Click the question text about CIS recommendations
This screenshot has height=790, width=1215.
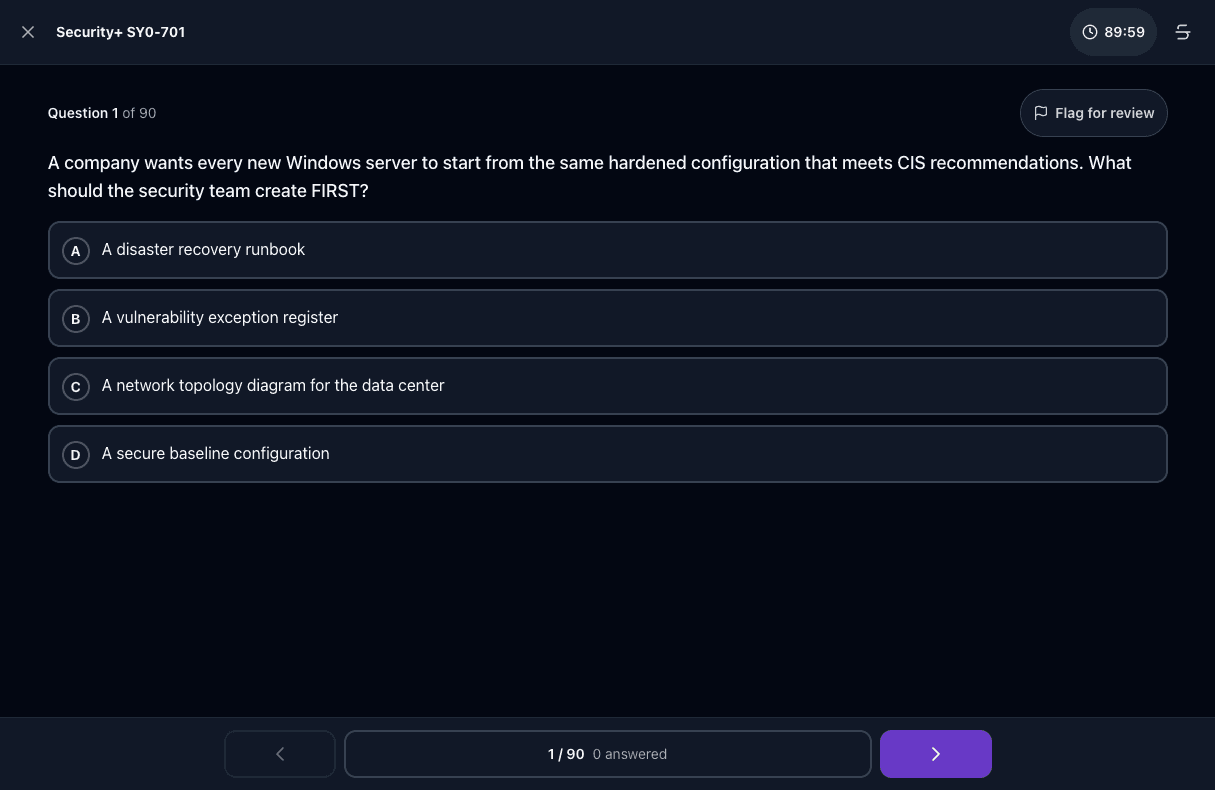pyautogui.click(x=590, y=177)
